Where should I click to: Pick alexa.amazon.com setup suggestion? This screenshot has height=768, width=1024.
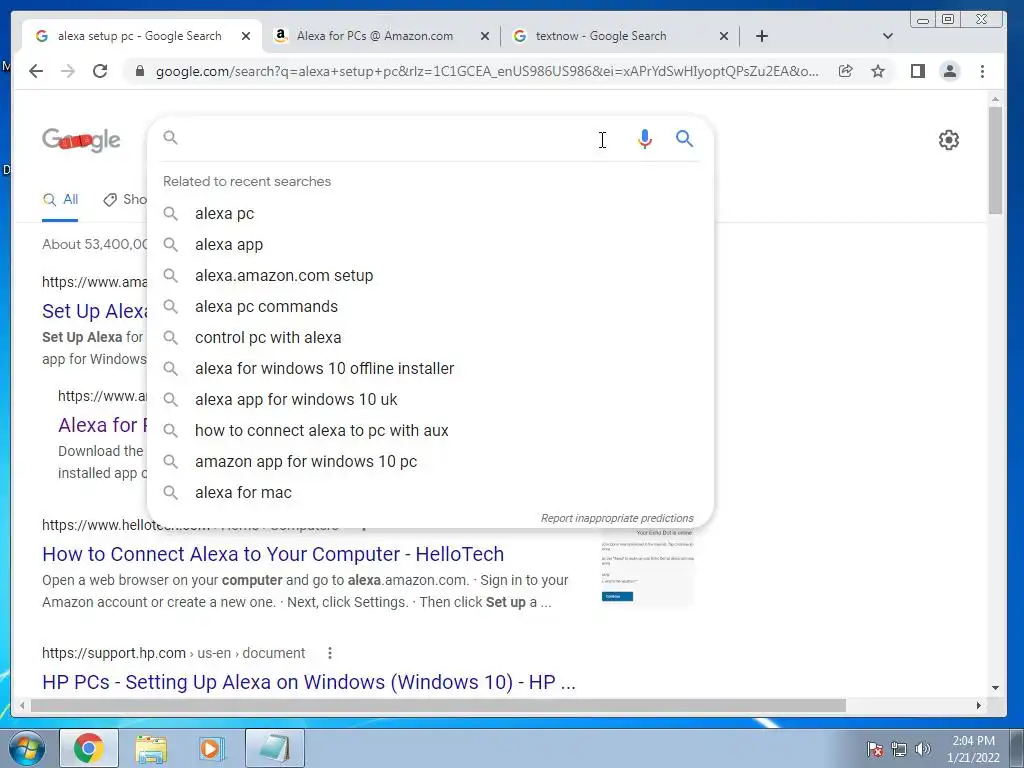tap(430, 276)
